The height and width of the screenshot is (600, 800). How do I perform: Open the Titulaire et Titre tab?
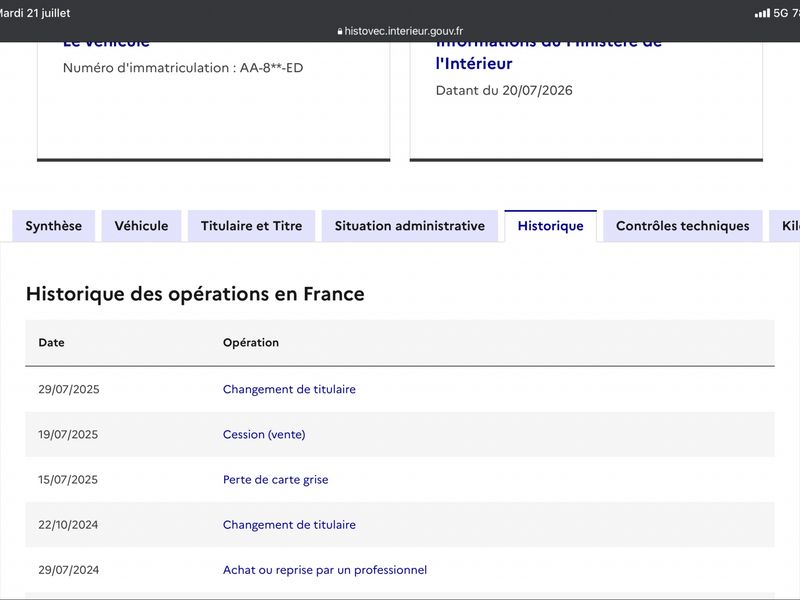click(x=252, y=226)
